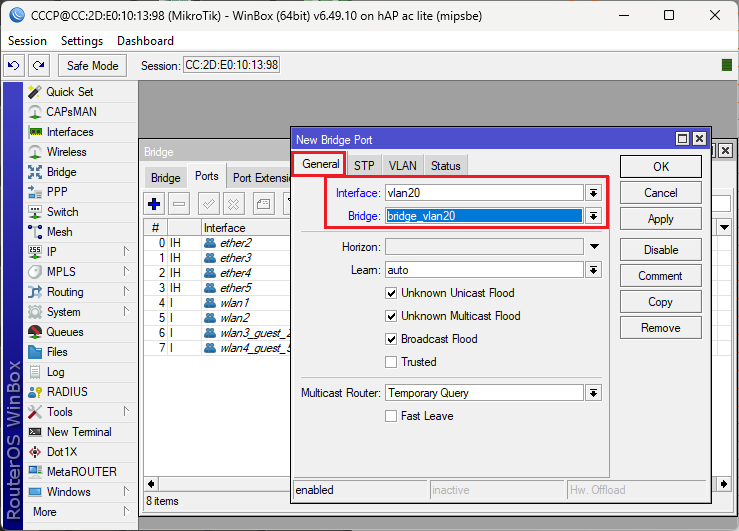Viewport: 739px width, 531px height.
Task: Click the comment icon in Bridge toolbar
Action: (263, 204)
